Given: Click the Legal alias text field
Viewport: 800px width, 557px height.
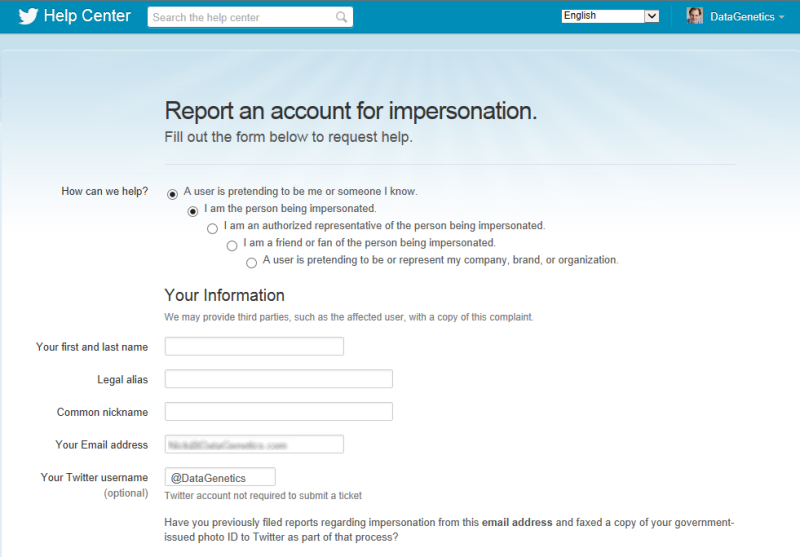Looking at the screenshot, I should (278, 379).
